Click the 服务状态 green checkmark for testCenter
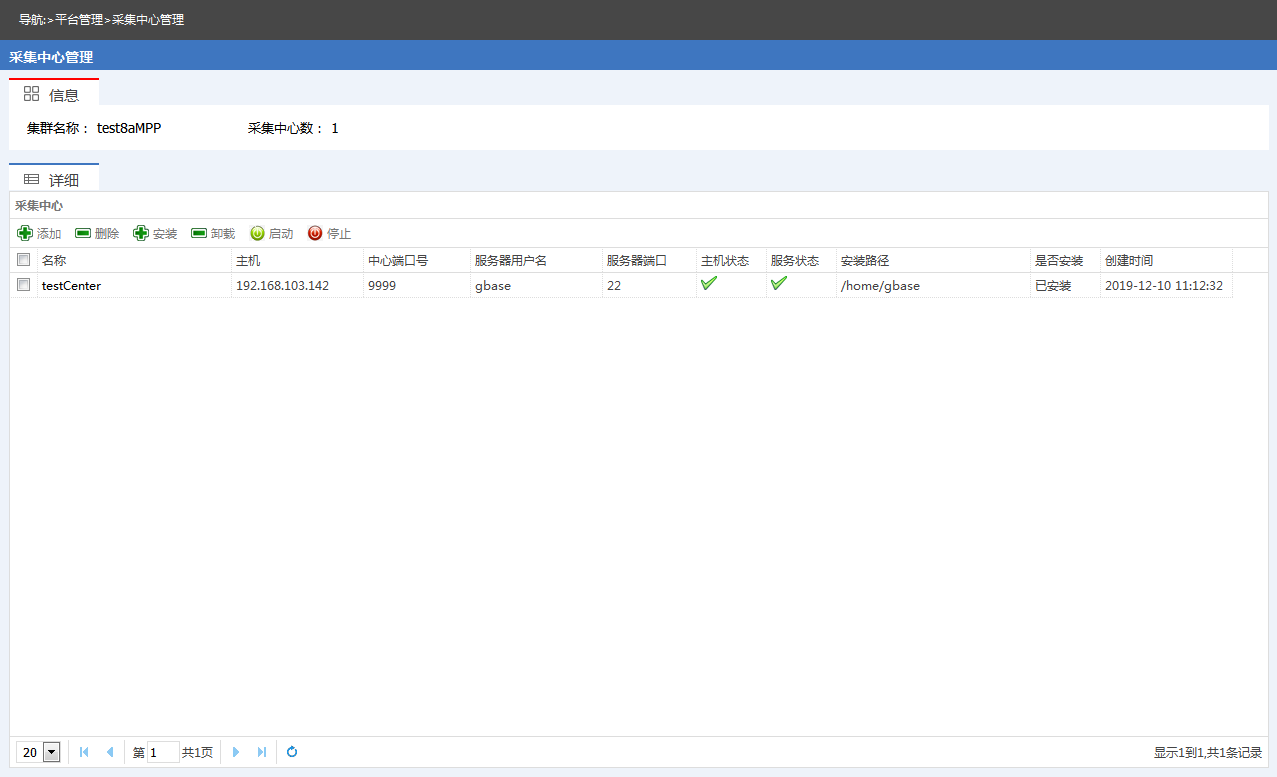Image resolution: width=1277 pixels, height=777 pixels. [779, 284]
